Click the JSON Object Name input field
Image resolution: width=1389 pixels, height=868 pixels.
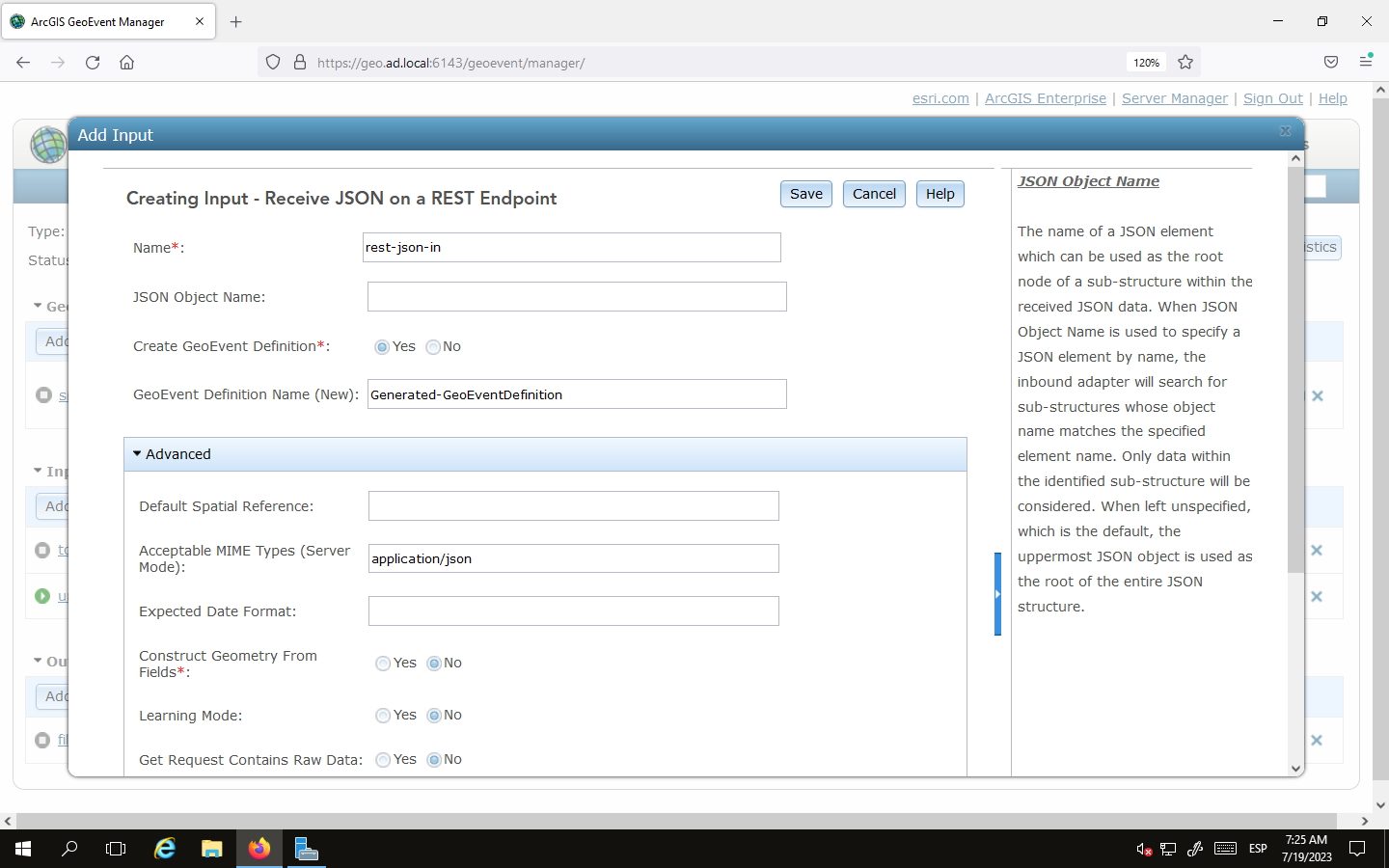point(576,296)
